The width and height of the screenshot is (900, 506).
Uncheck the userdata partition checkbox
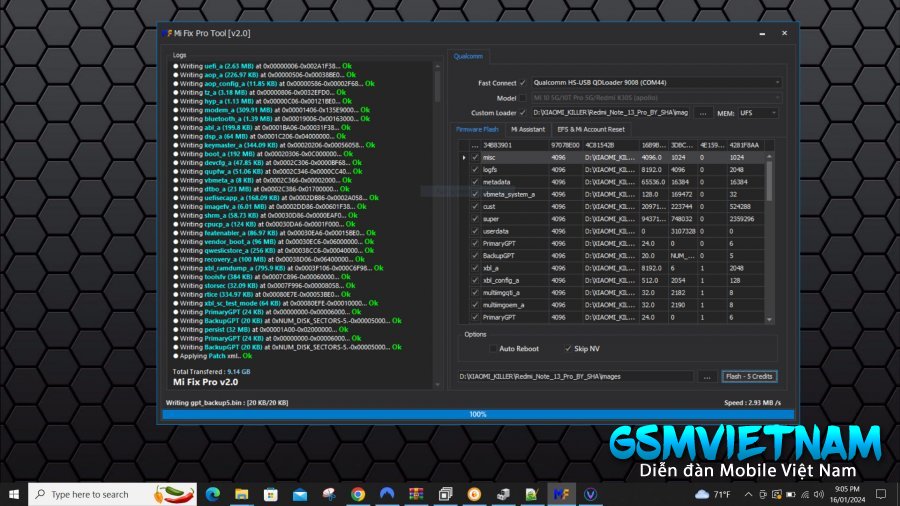pos(475,231)
